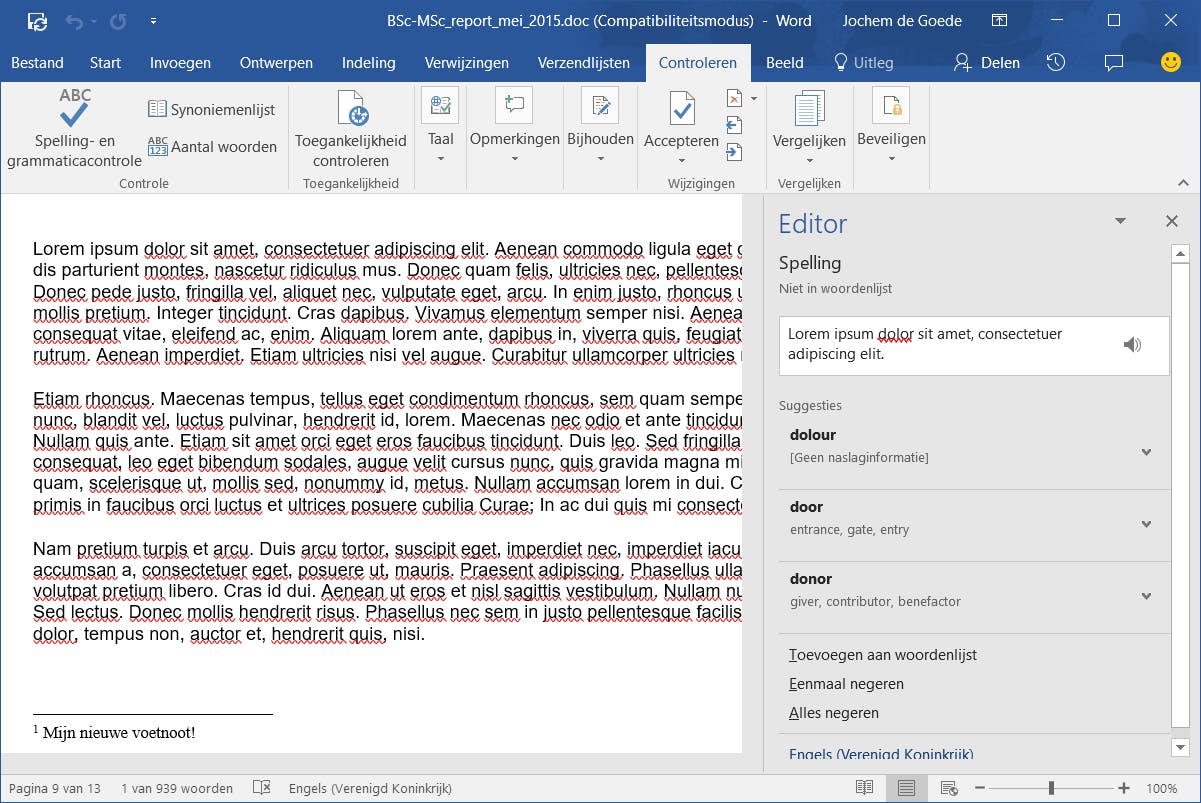Screen dimensions: 1201x803
Task: Click Eenmaal negeren
Action: [x=846, y=684]
